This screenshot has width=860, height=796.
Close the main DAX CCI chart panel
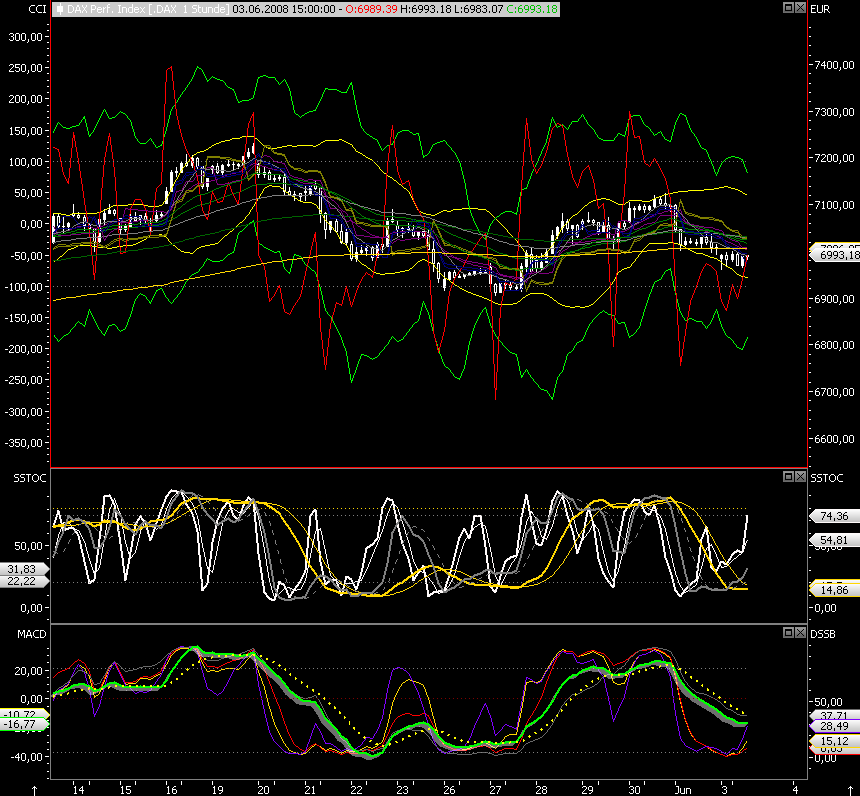coord(800,8)
